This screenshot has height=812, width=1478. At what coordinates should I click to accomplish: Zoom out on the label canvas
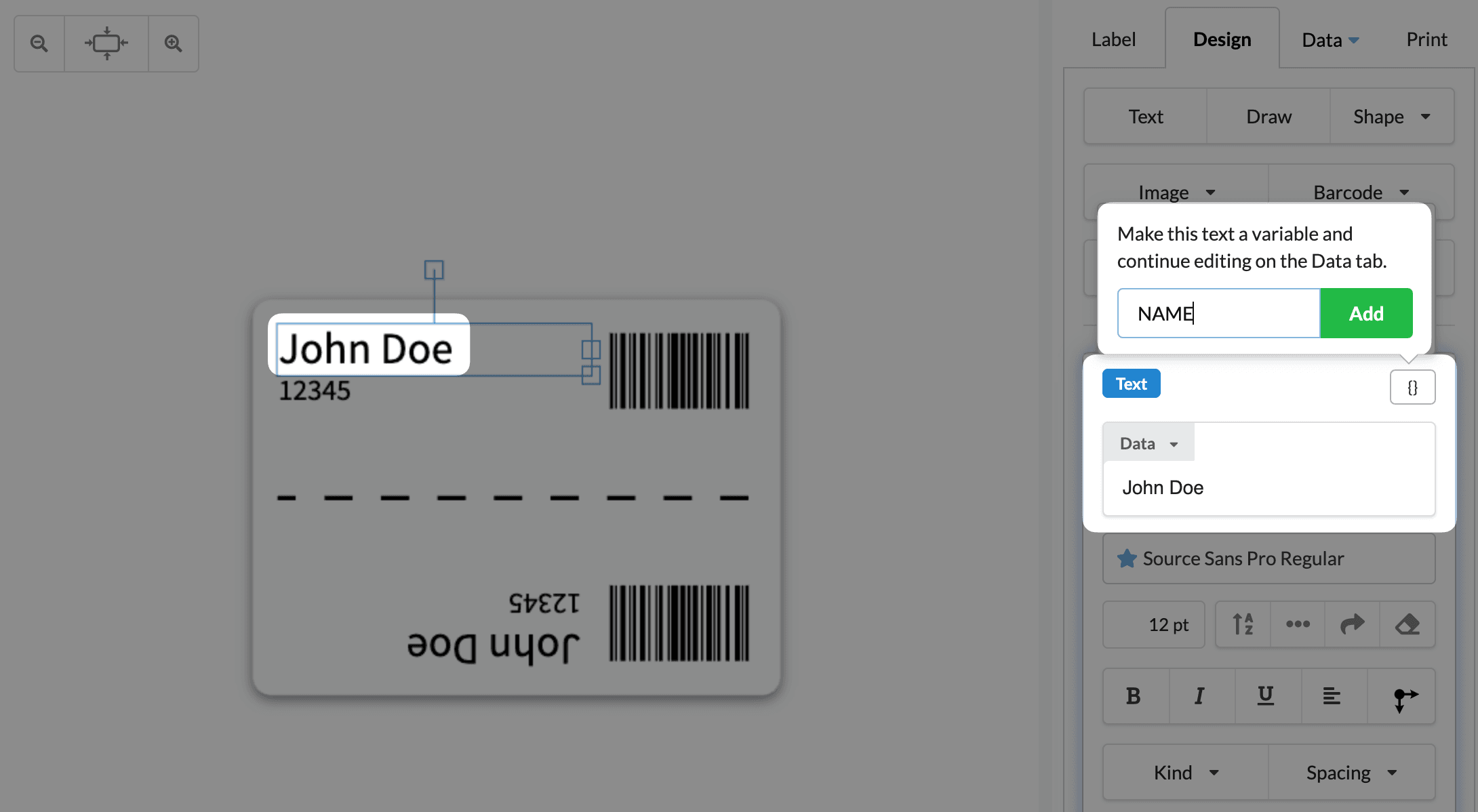[39, 43]
